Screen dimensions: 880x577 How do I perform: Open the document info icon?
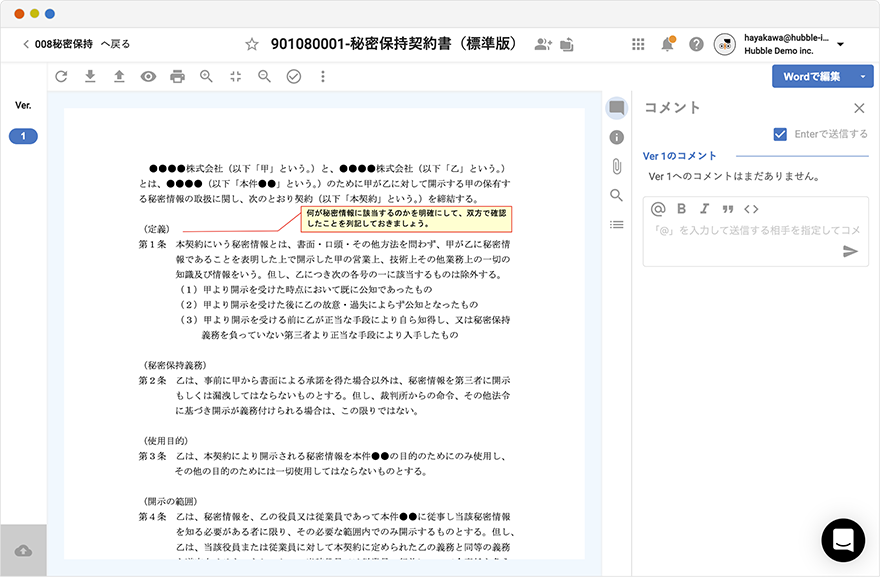616,137
